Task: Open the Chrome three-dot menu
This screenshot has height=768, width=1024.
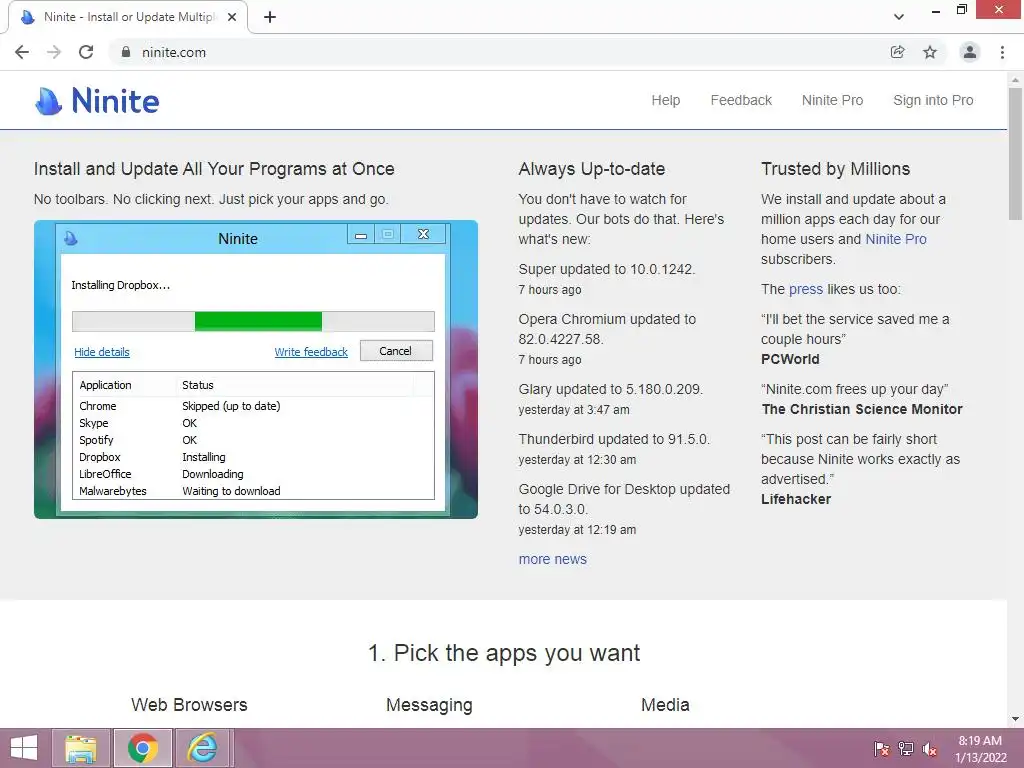Action: click(x=1002, y=52)
